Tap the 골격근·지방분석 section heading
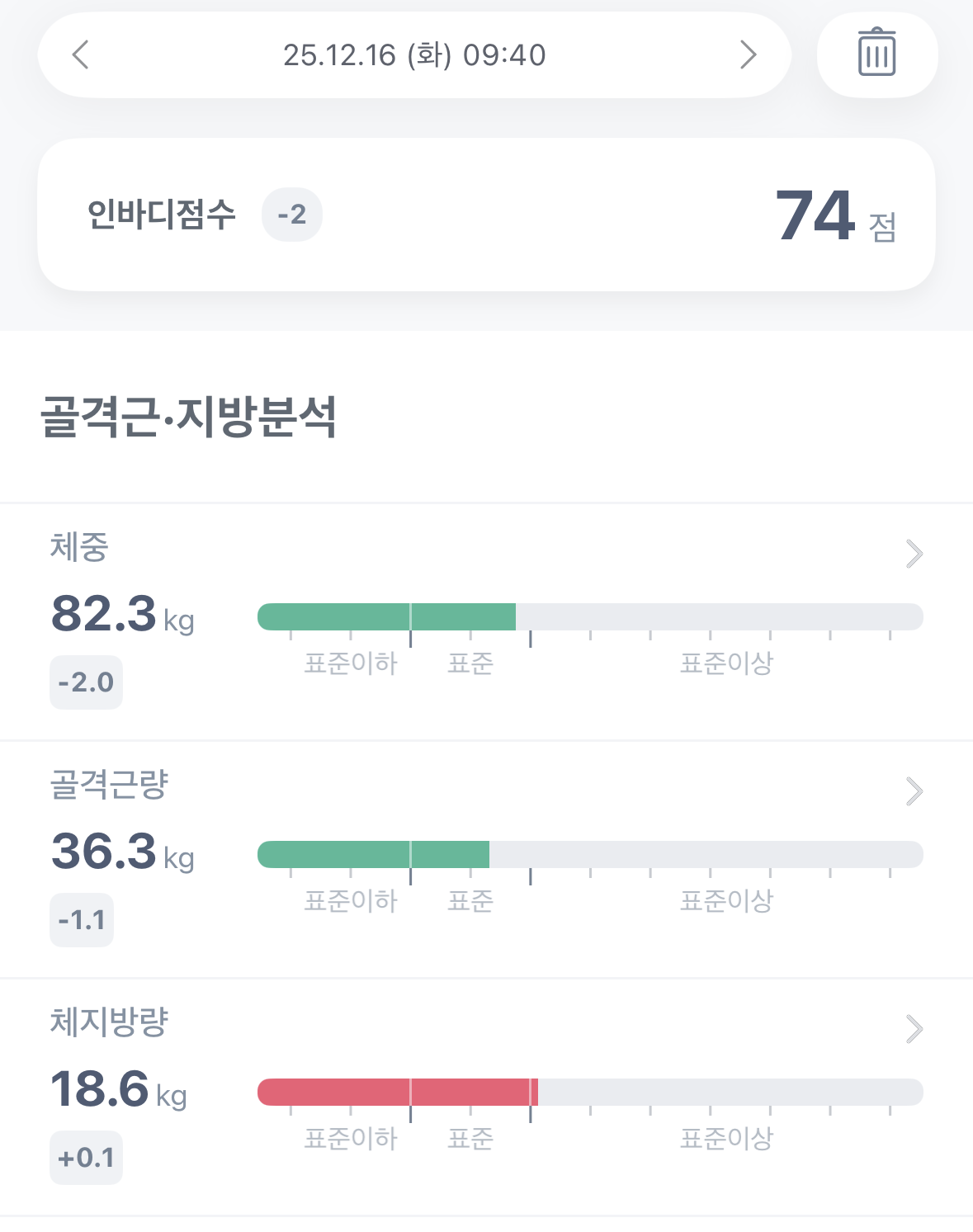 point(189,417)
